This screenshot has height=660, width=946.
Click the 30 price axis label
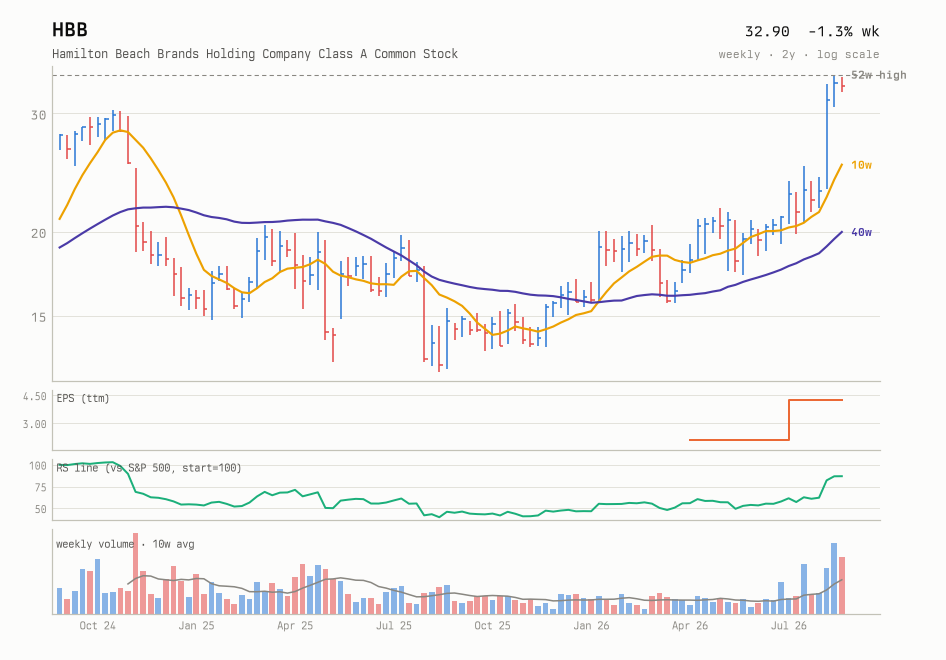pyautogui.click(x=39, y=115)
